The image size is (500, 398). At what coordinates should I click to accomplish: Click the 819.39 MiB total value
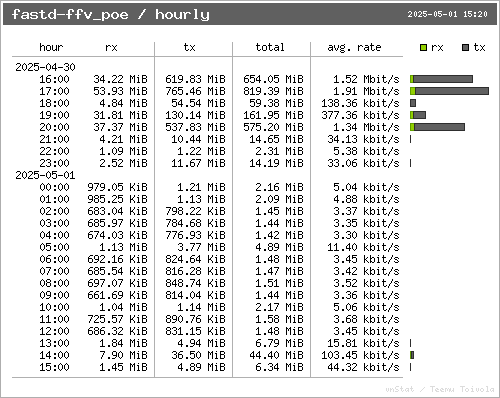(x=273, y=91)
